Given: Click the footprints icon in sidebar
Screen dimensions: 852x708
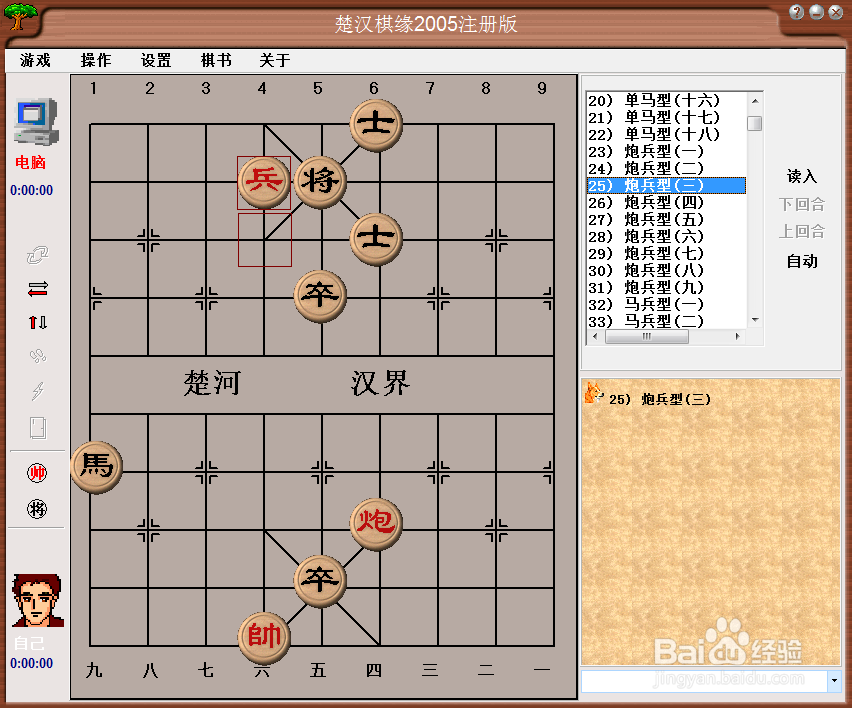Looking at the screenshot, I should pyautogui.click(x=37, y=356).
